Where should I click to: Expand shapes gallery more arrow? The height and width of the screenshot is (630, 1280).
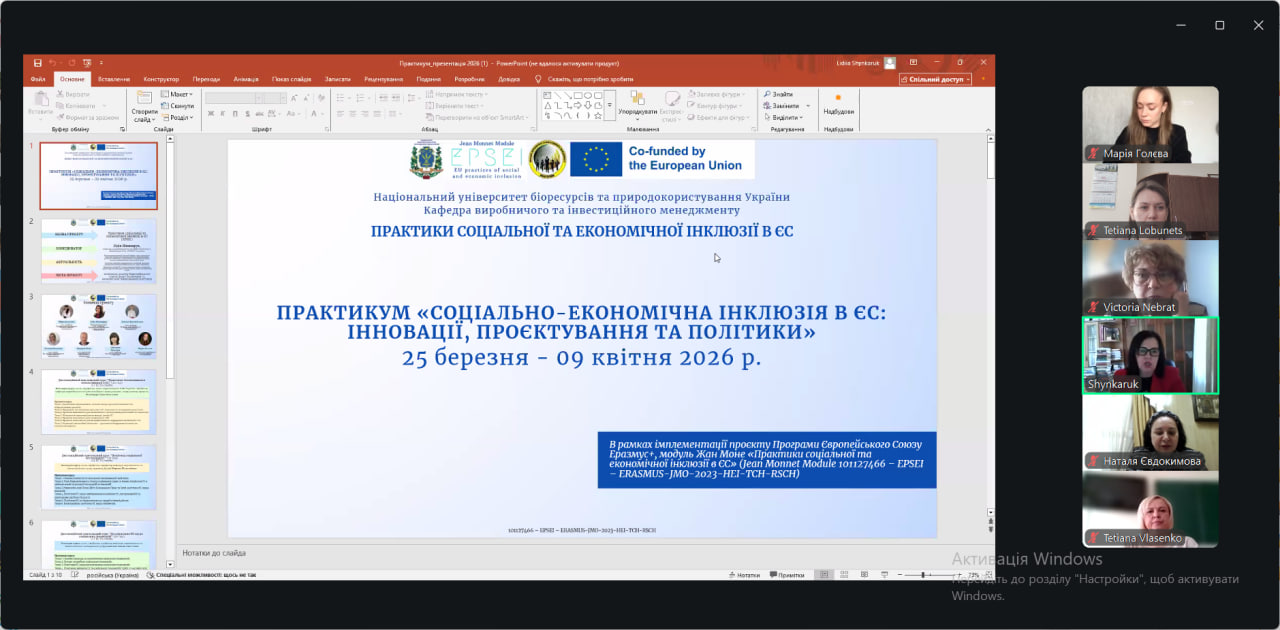(609, 105)
